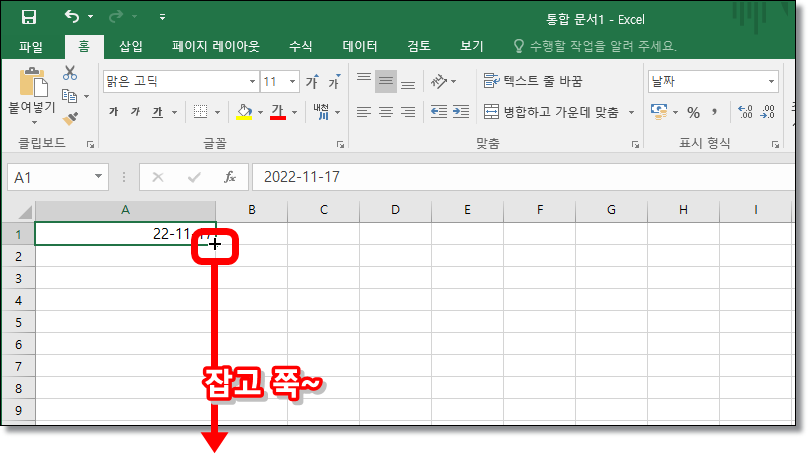This screenshot has height=454, width=808.
Task: Click the increase decimal icon
Action: [745, 111]
